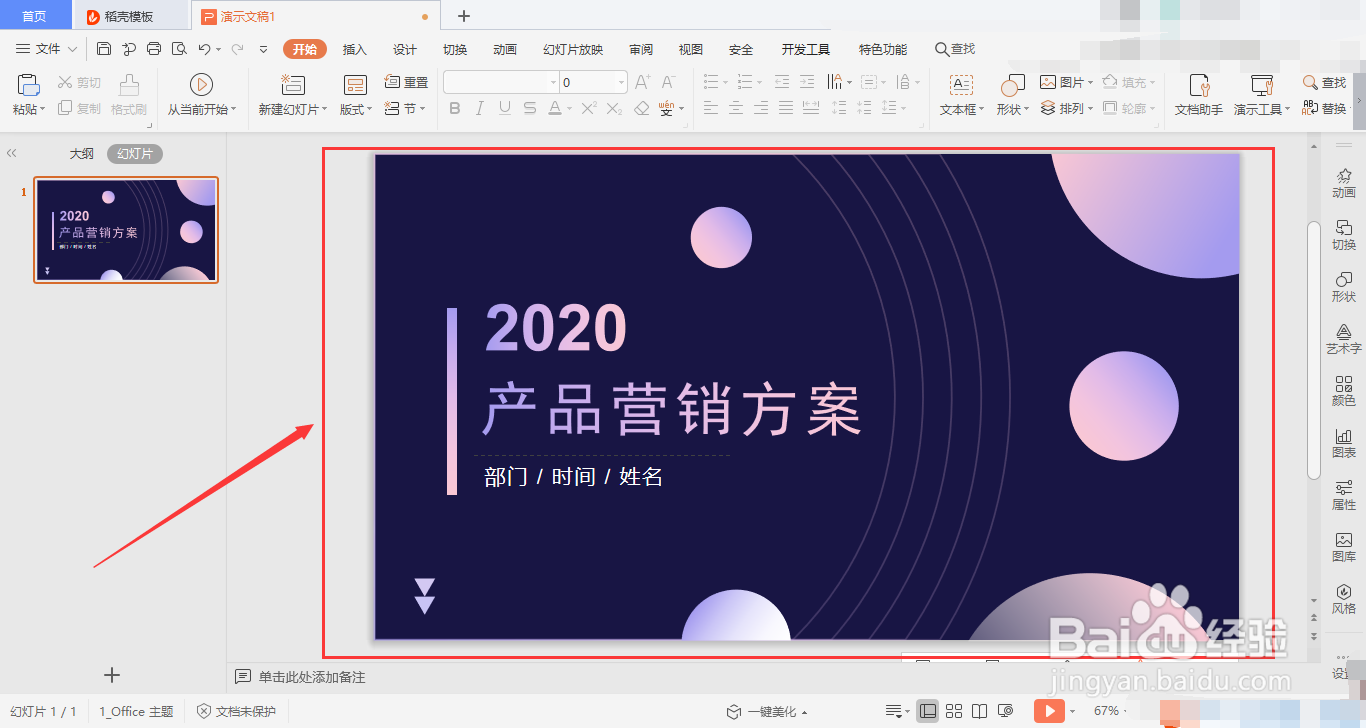Open the 文本框 text box tool

click(958, 97)
